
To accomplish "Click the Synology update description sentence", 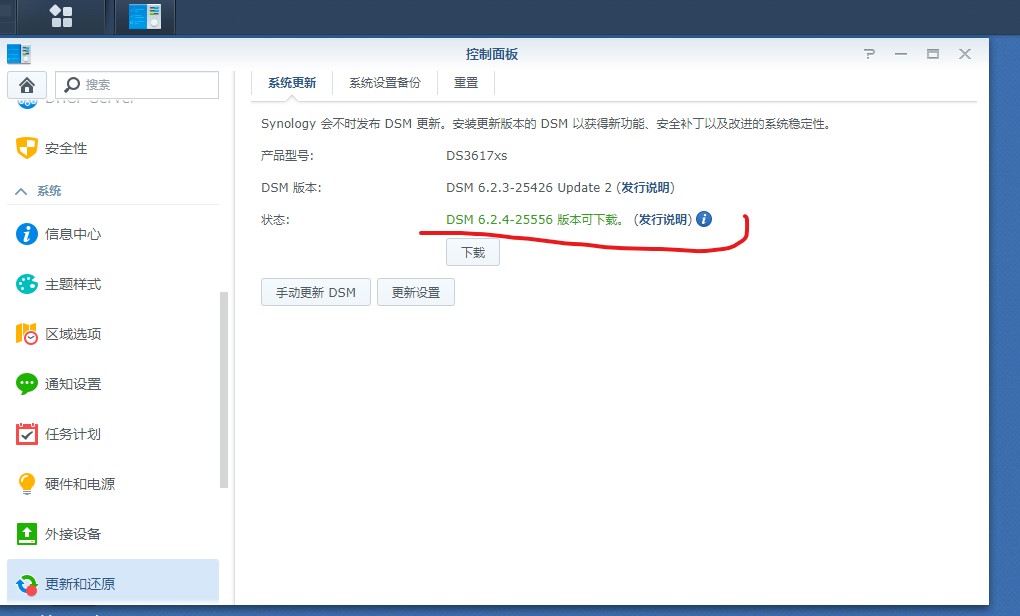I will pos(546,124).
